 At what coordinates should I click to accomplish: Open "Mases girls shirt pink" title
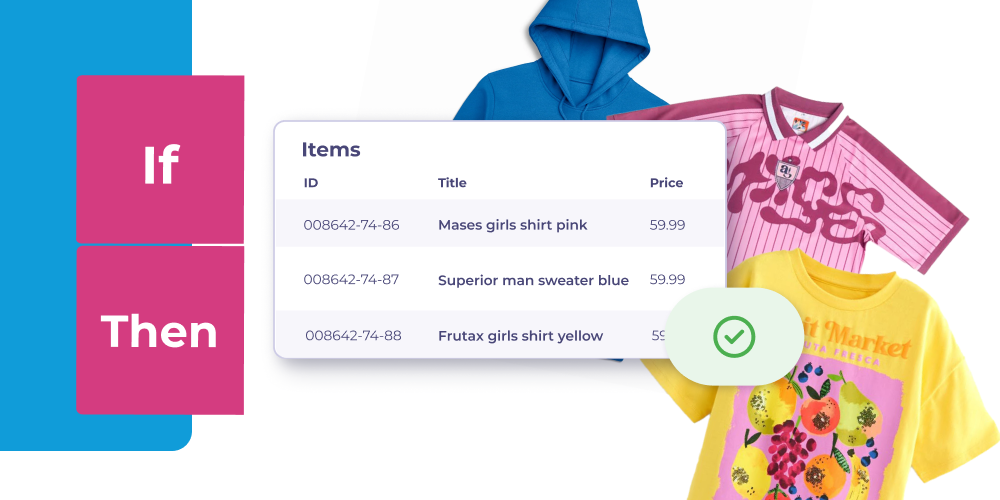[513, 225]
